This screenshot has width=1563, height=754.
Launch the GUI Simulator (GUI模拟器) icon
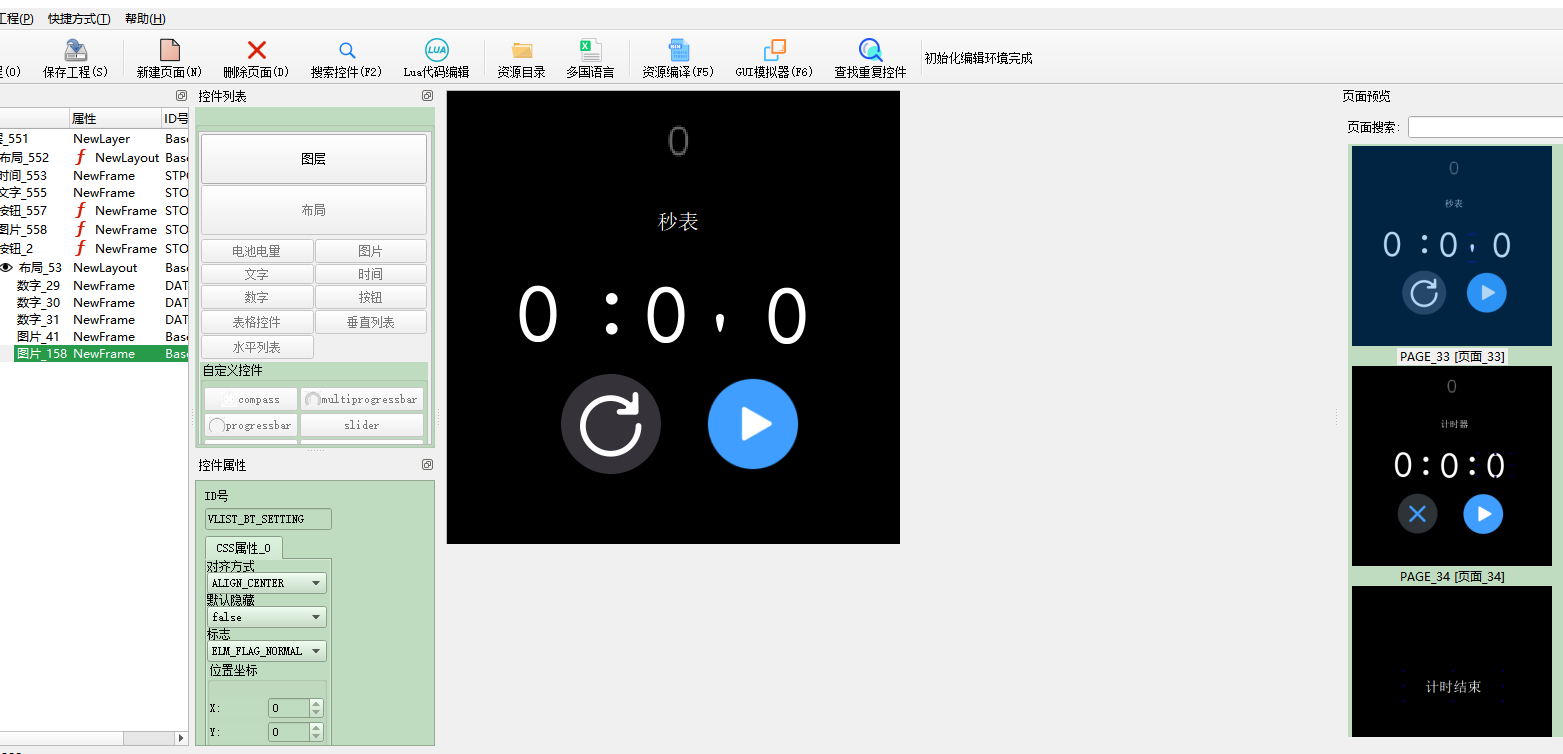pos(774,50)
